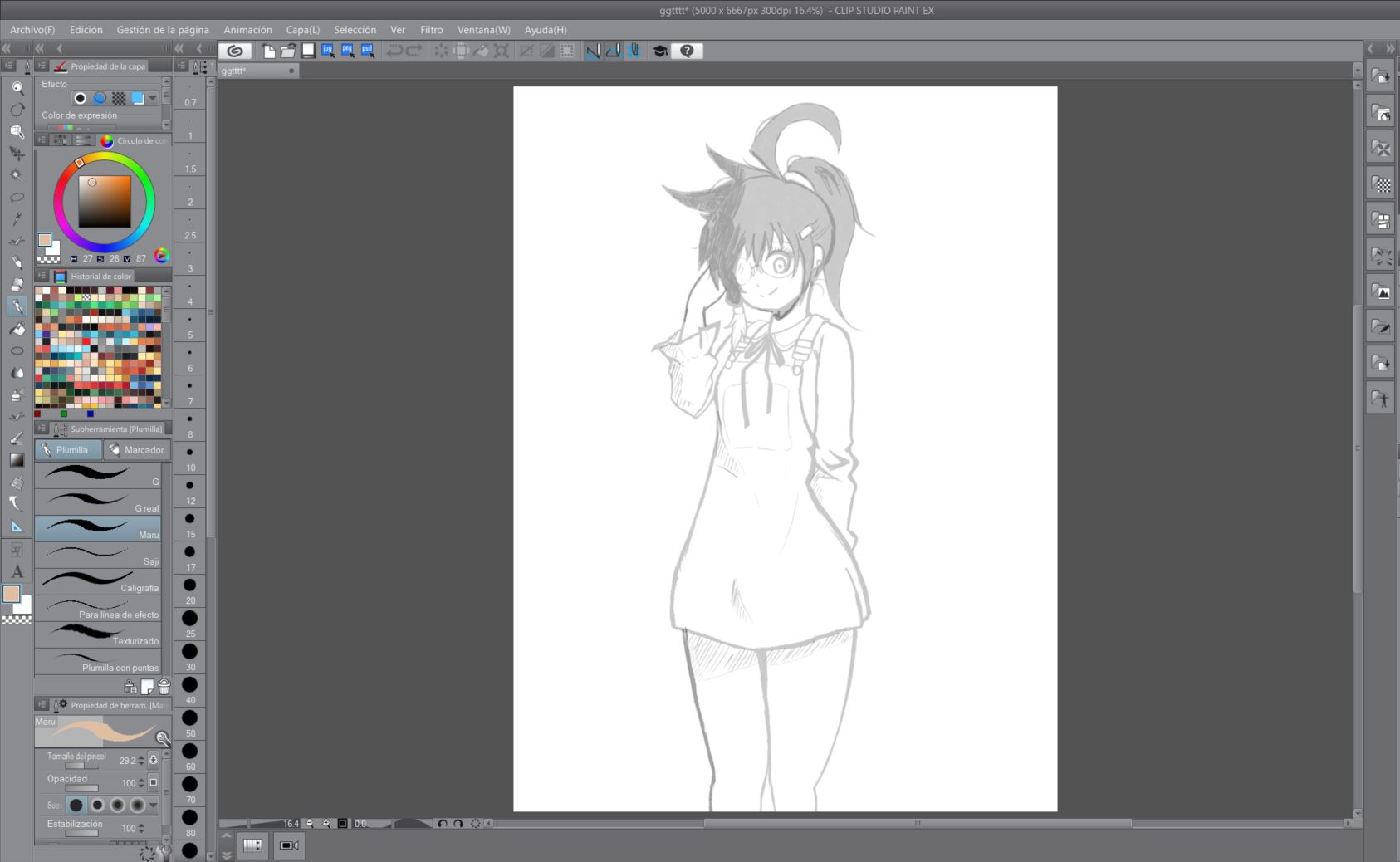Viewport: 1400px width, 862px height.
Task: Toggle the tone effect checkered icon
Action: tap(119, 98)
